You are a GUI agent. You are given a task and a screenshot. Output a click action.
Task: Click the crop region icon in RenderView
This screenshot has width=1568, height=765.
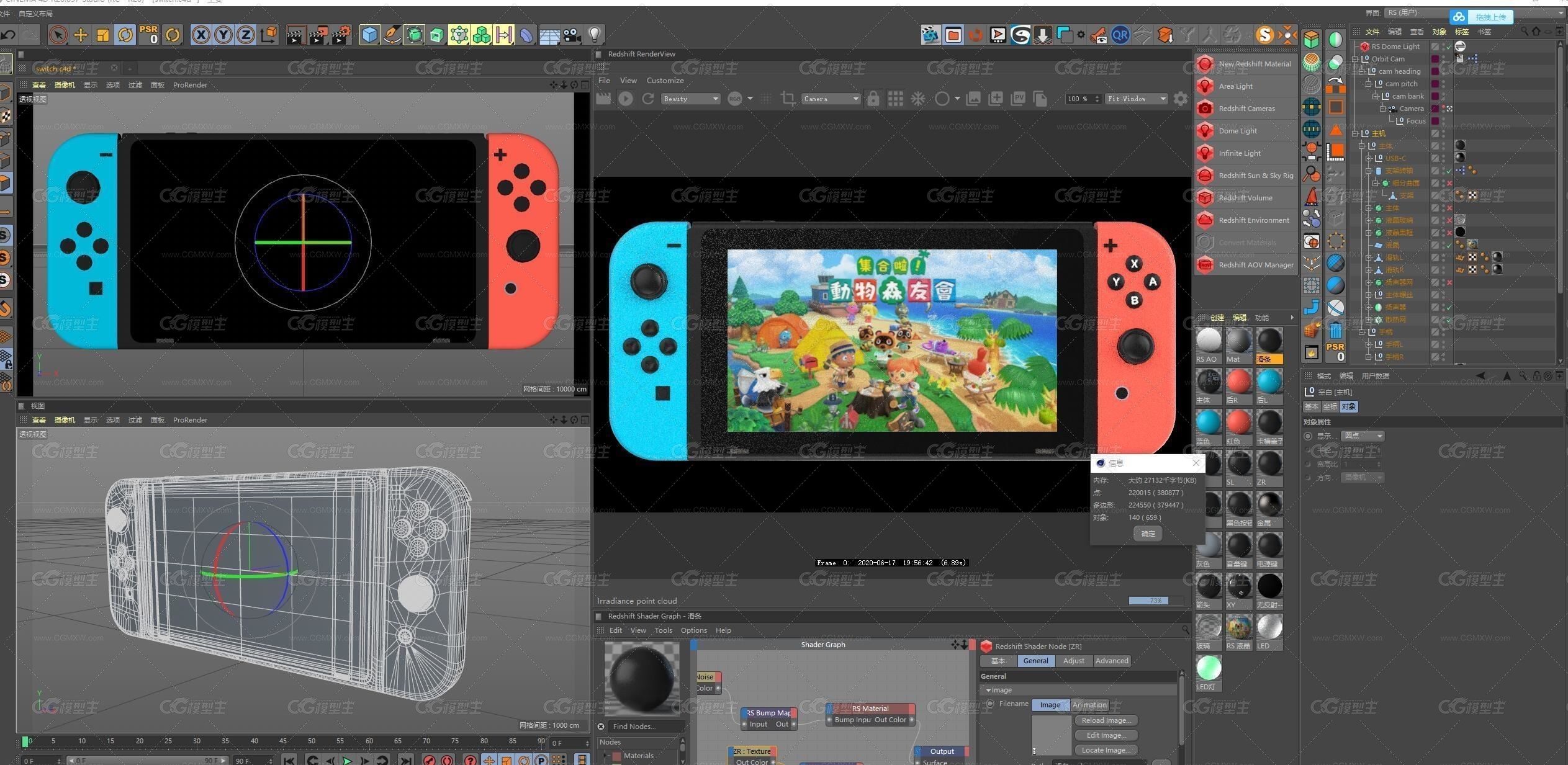point(788,99)
